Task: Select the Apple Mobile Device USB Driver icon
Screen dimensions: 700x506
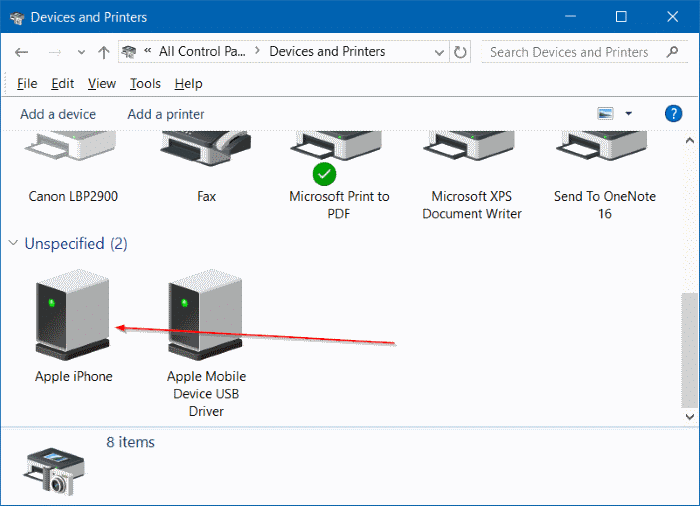Action: [205, 315]
